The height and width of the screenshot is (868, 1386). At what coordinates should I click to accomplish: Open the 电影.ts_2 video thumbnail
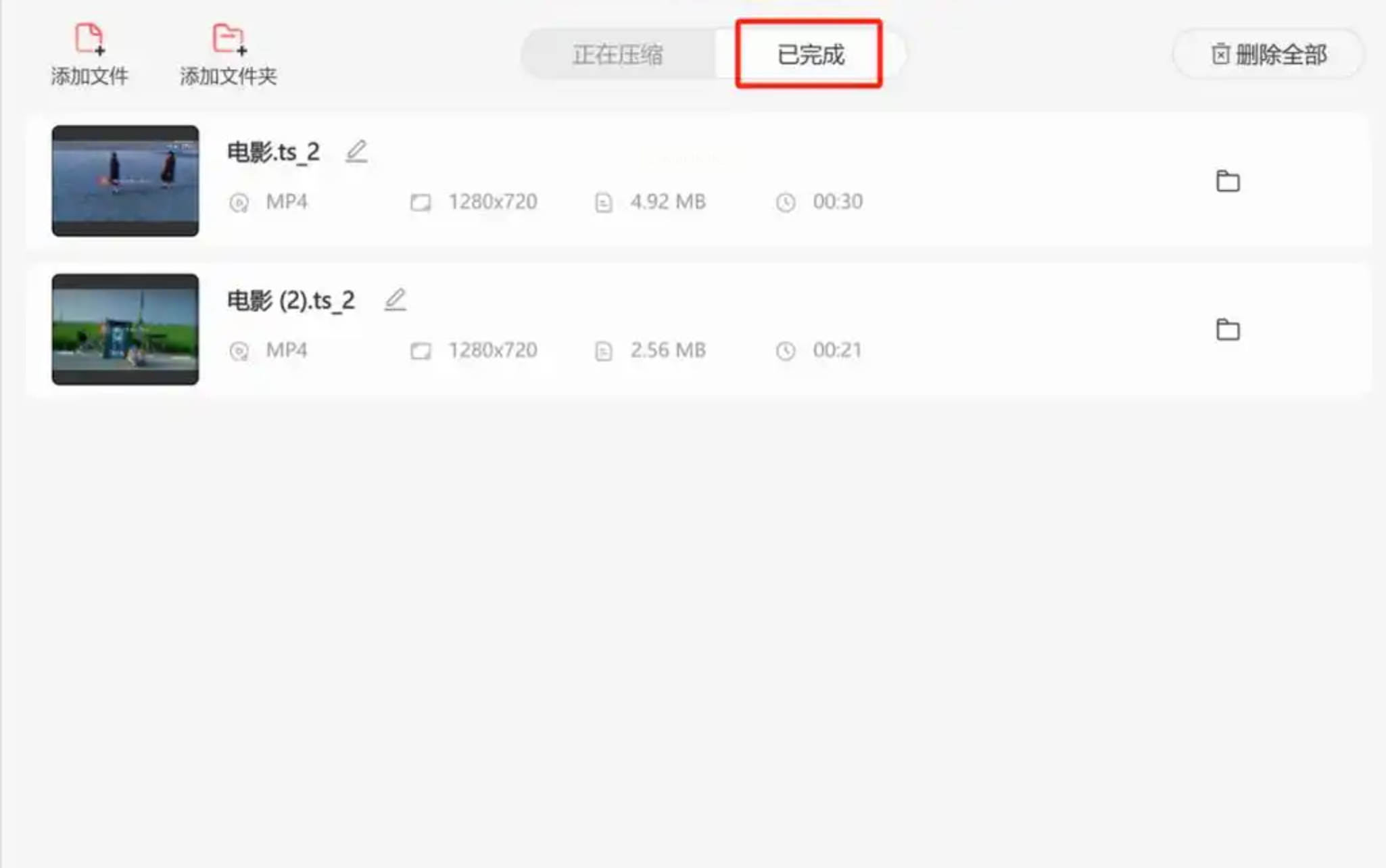[x=125, y=180]
